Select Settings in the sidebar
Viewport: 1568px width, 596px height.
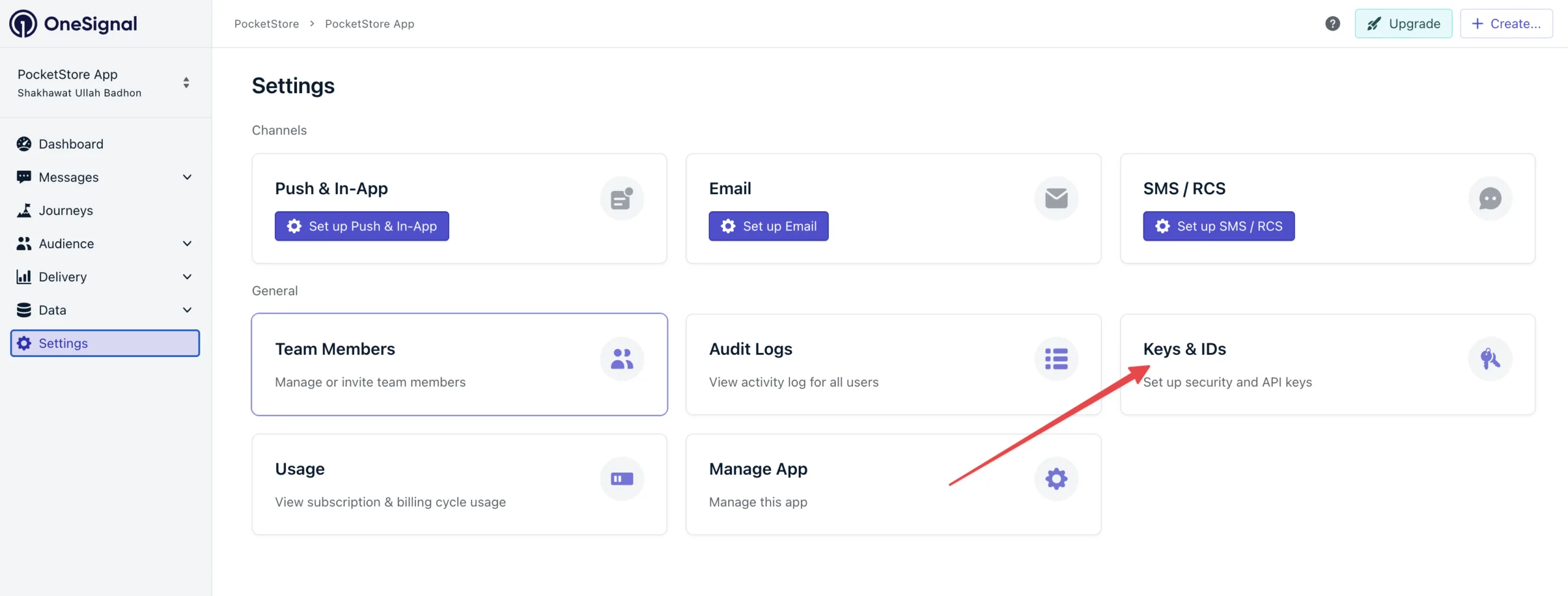point(105,343)
